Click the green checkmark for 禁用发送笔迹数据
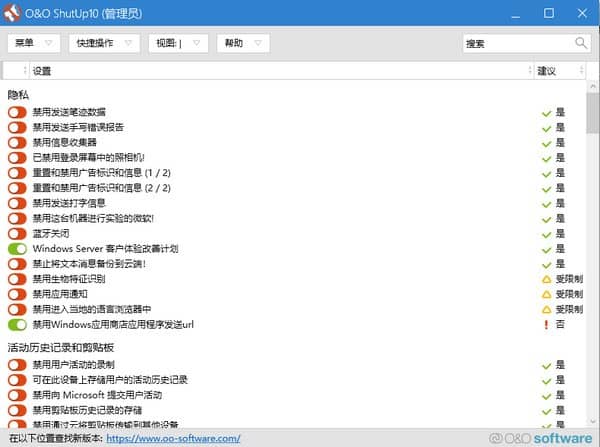600x447 pixels. (546, 113)
